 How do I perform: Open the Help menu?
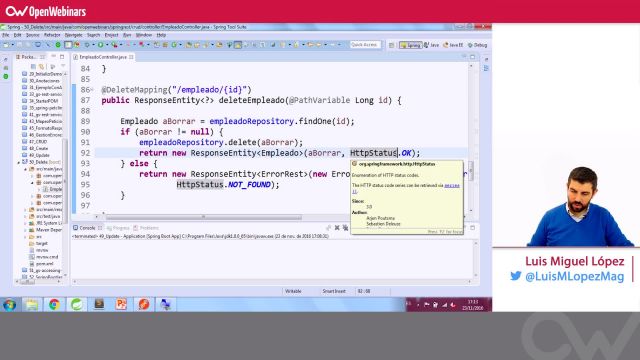coord(161,35)
